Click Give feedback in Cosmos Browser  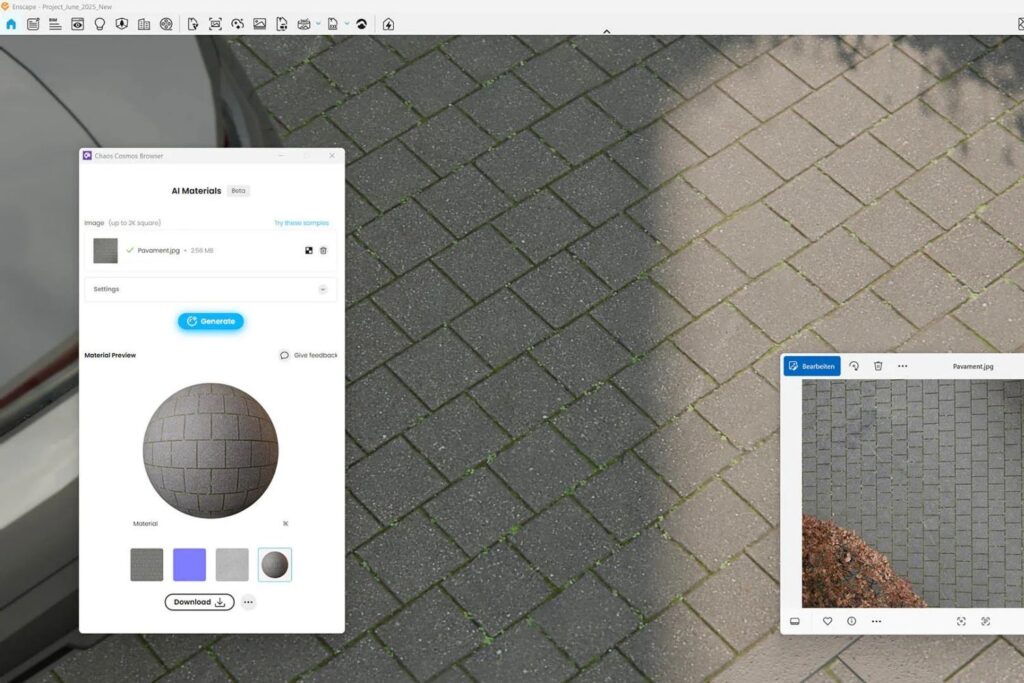pos(309,355)
